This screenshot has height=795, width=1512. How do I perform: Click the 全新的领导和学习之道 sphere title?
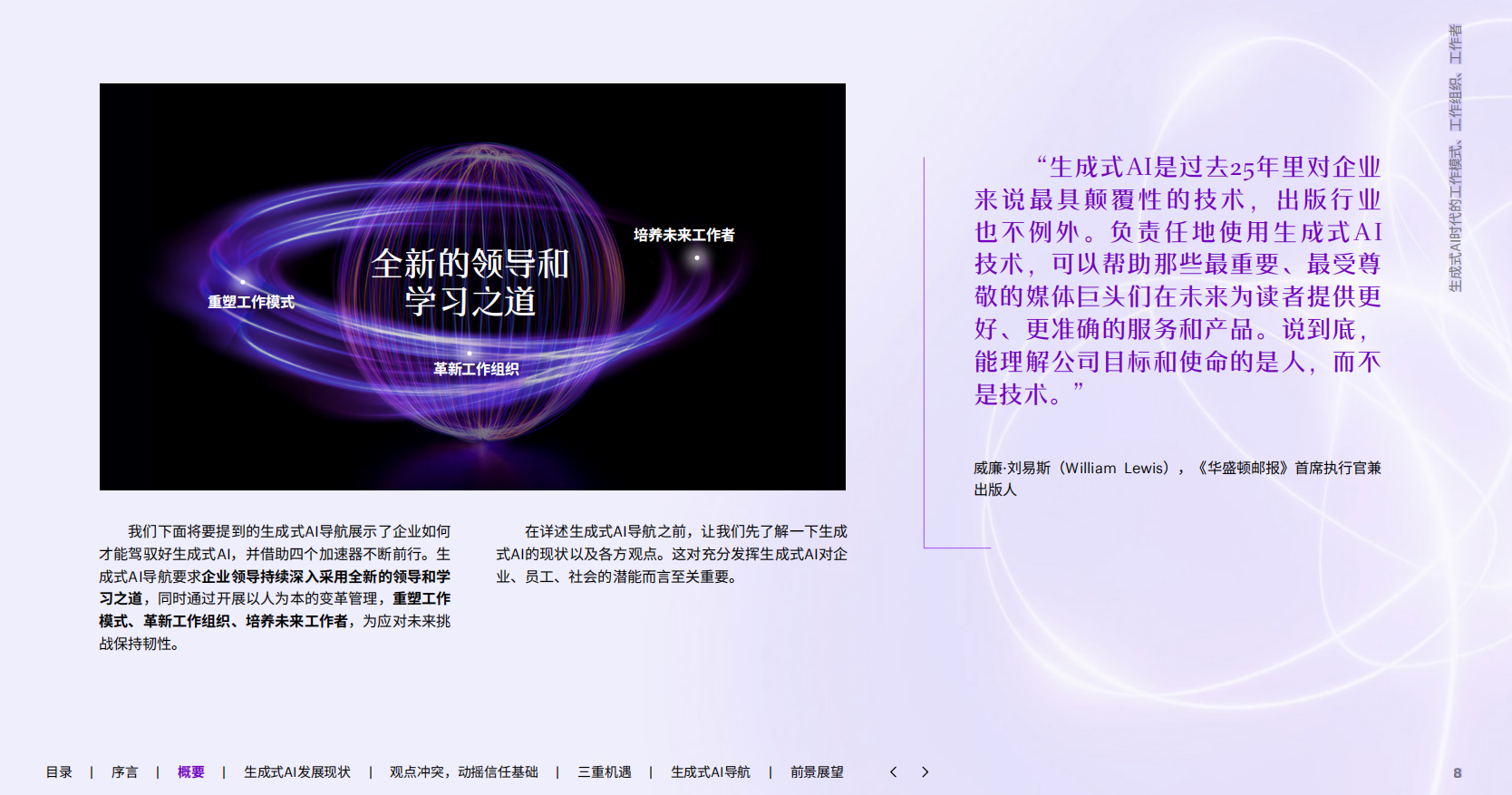(x=470, y=282)
